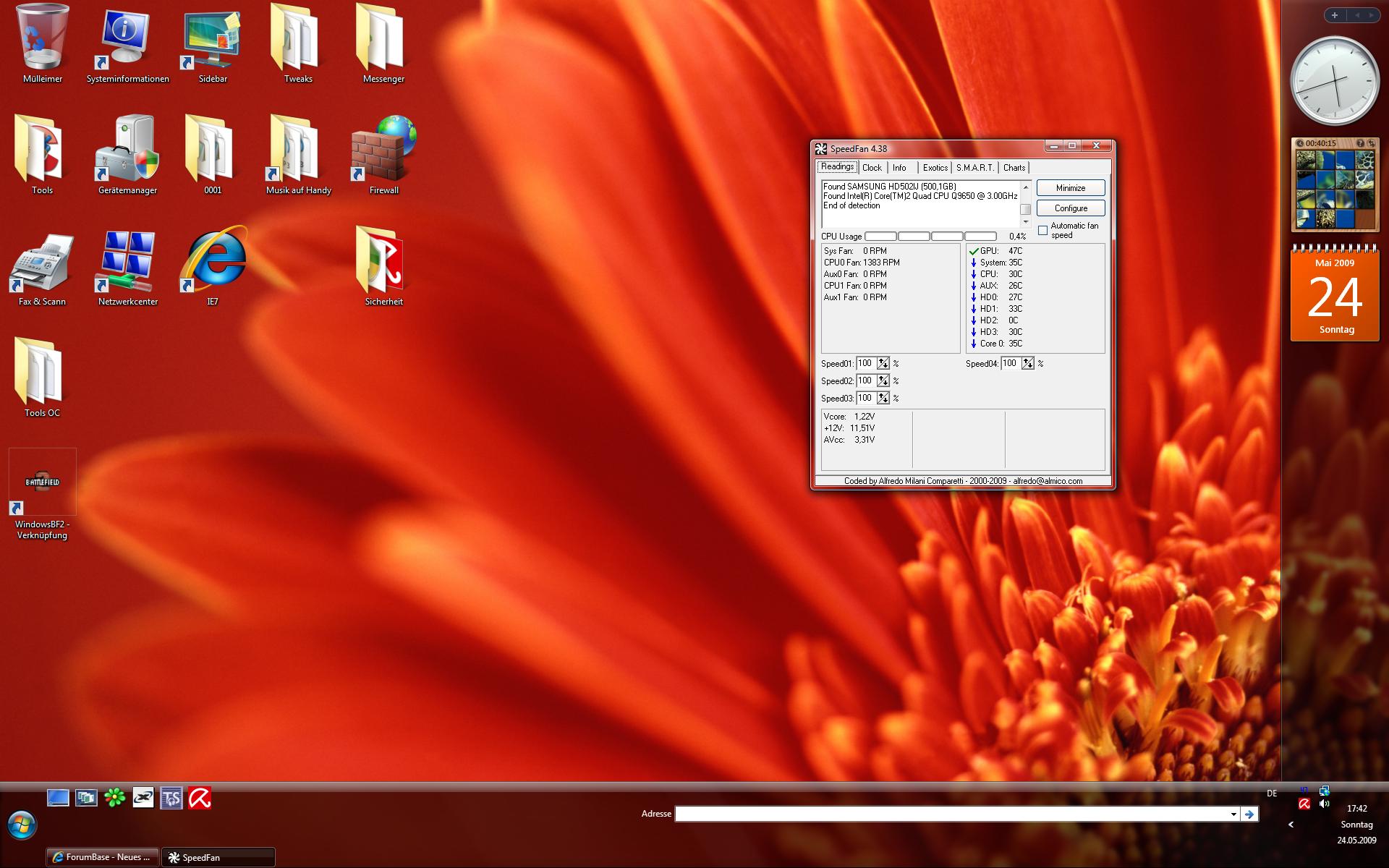Click SpeedFan's Minimize text button
The image size is (1389, 868).
(1071, 188)
